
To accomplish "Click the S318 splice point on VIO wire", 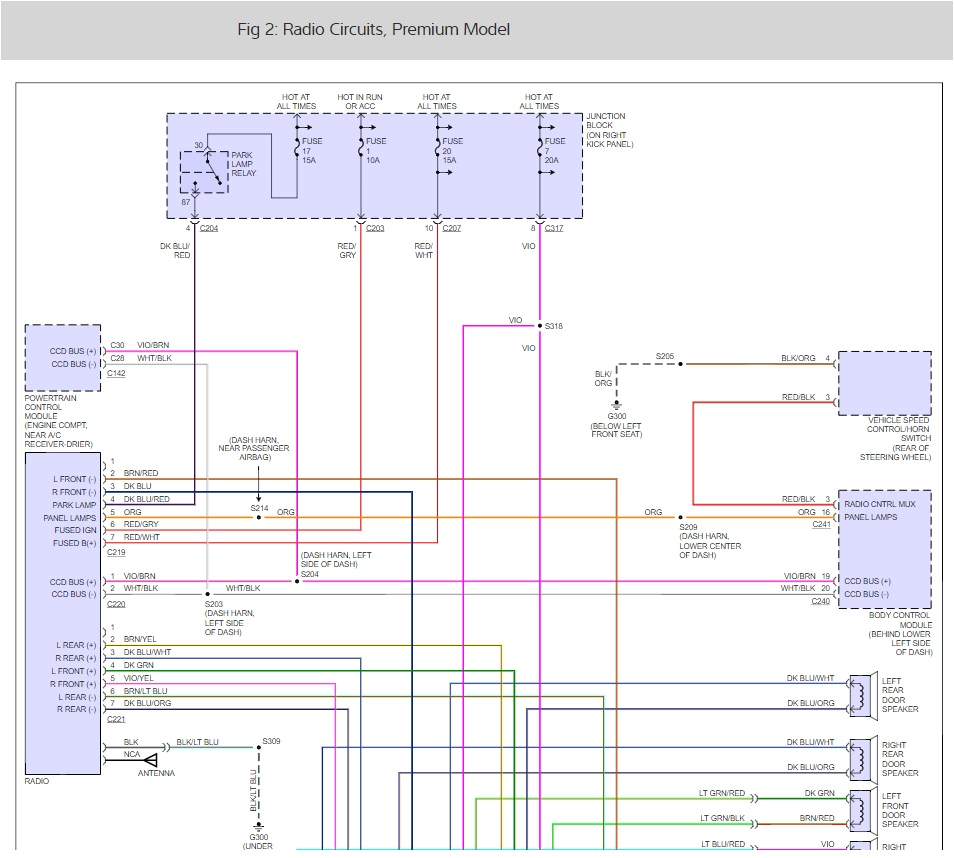I will (x=540, y=326).
